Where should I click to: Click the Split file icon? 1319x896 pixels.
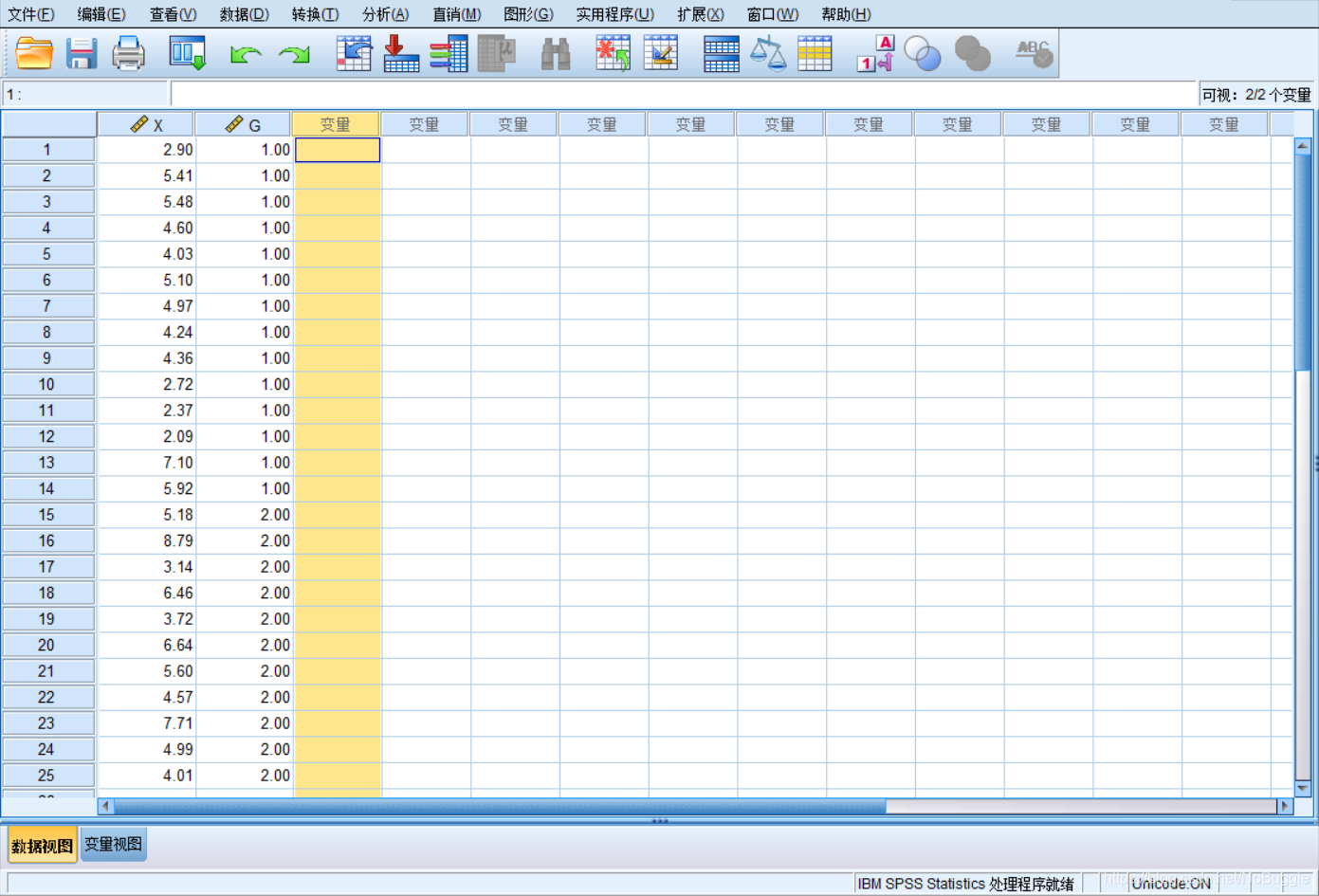click(x=722, y=53)
